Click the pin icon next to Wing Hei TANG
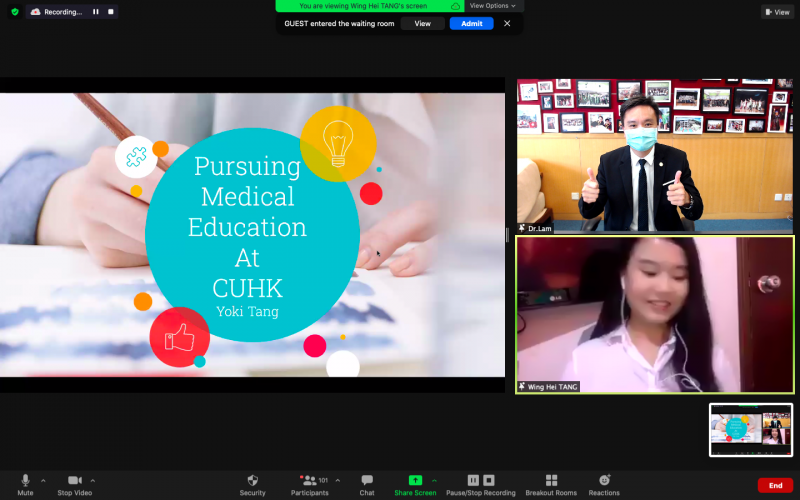The image size is (800, 500). point(521,387)
